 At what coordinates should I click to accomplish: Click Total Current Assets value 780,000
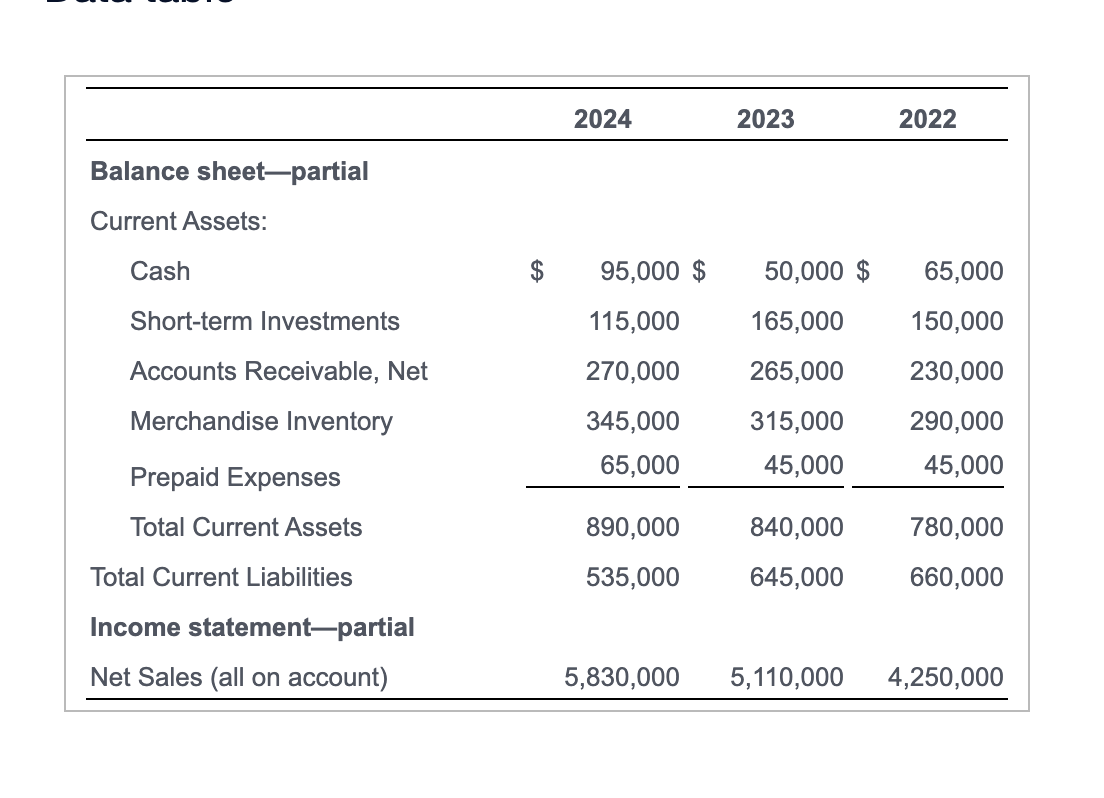(x=956, y=528)
